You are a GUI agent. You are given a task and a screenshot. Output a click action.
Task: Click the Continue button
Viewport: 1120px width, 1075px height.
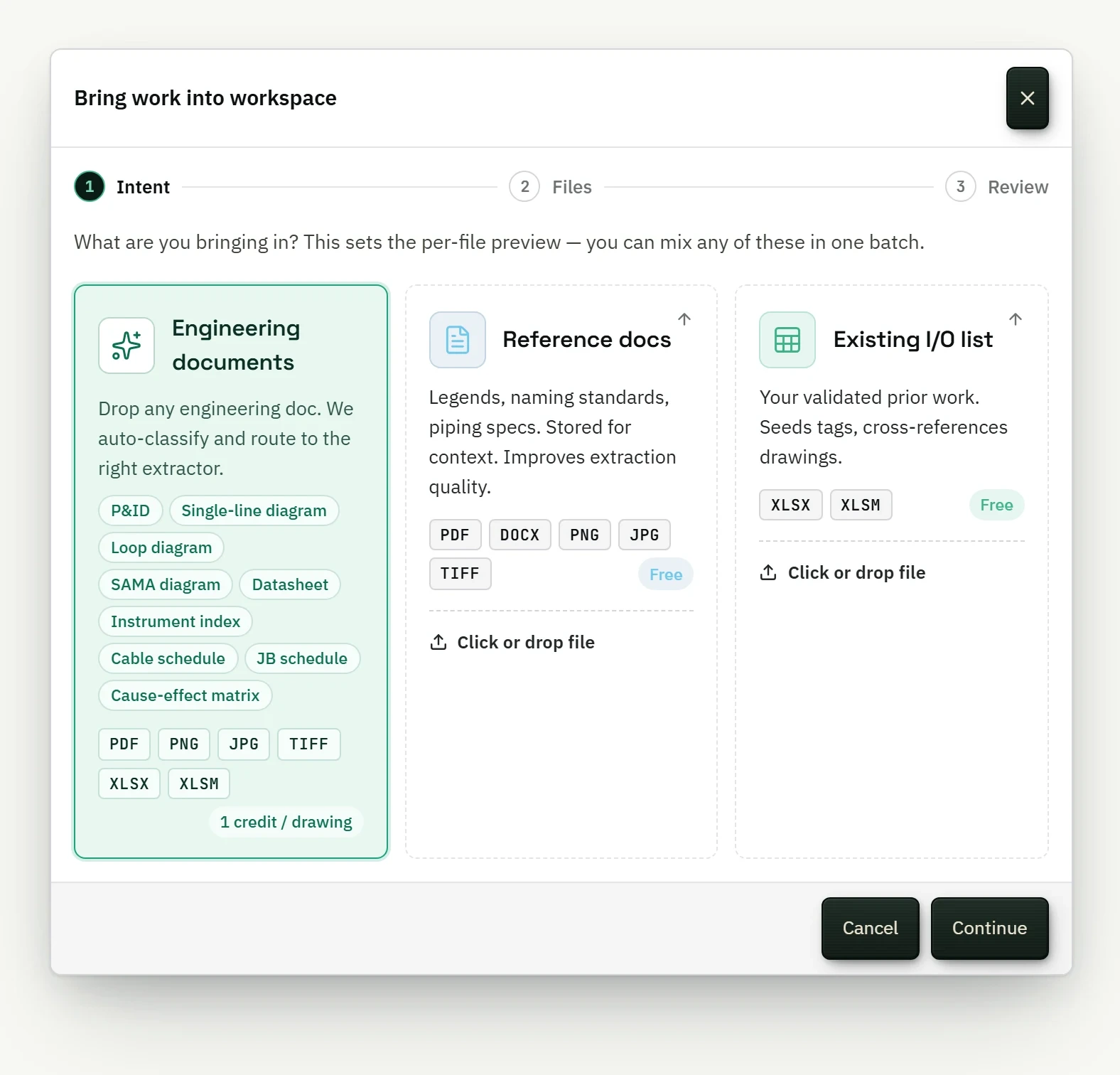(x=989, y=928)
